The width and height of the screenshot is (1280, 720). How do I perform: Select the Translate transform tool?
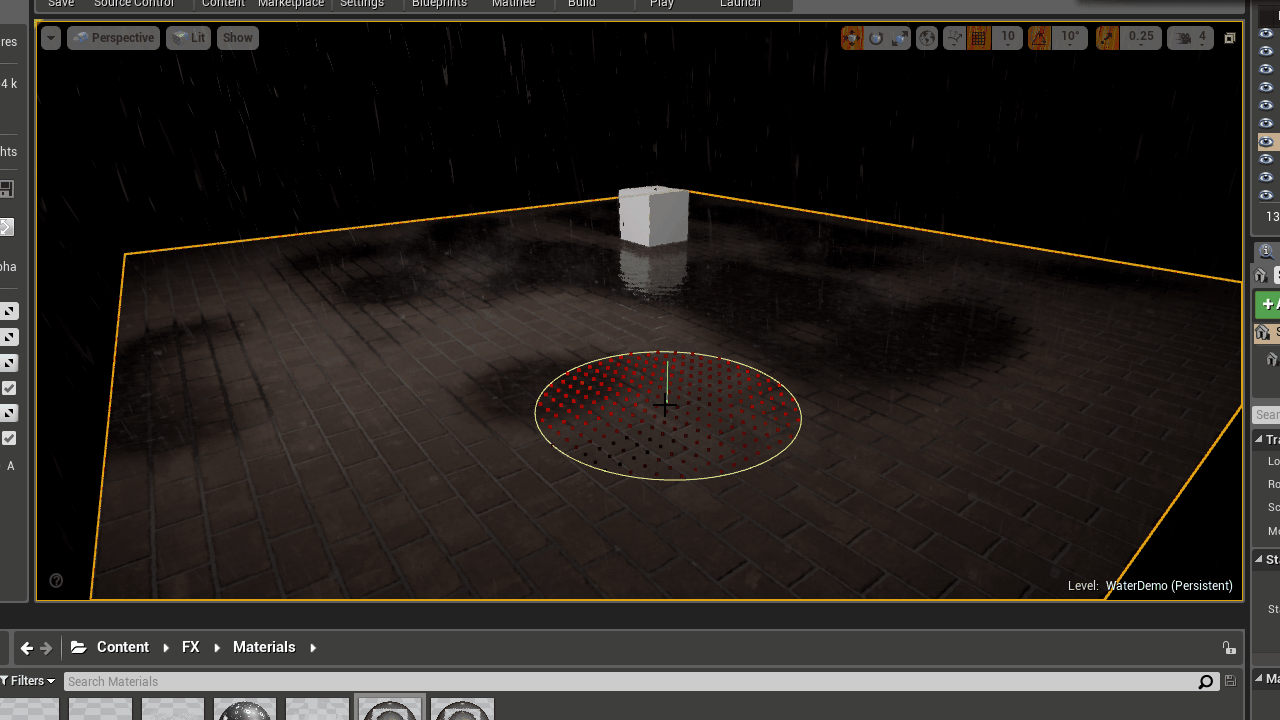pyautogui.click(x=852, y=38)
